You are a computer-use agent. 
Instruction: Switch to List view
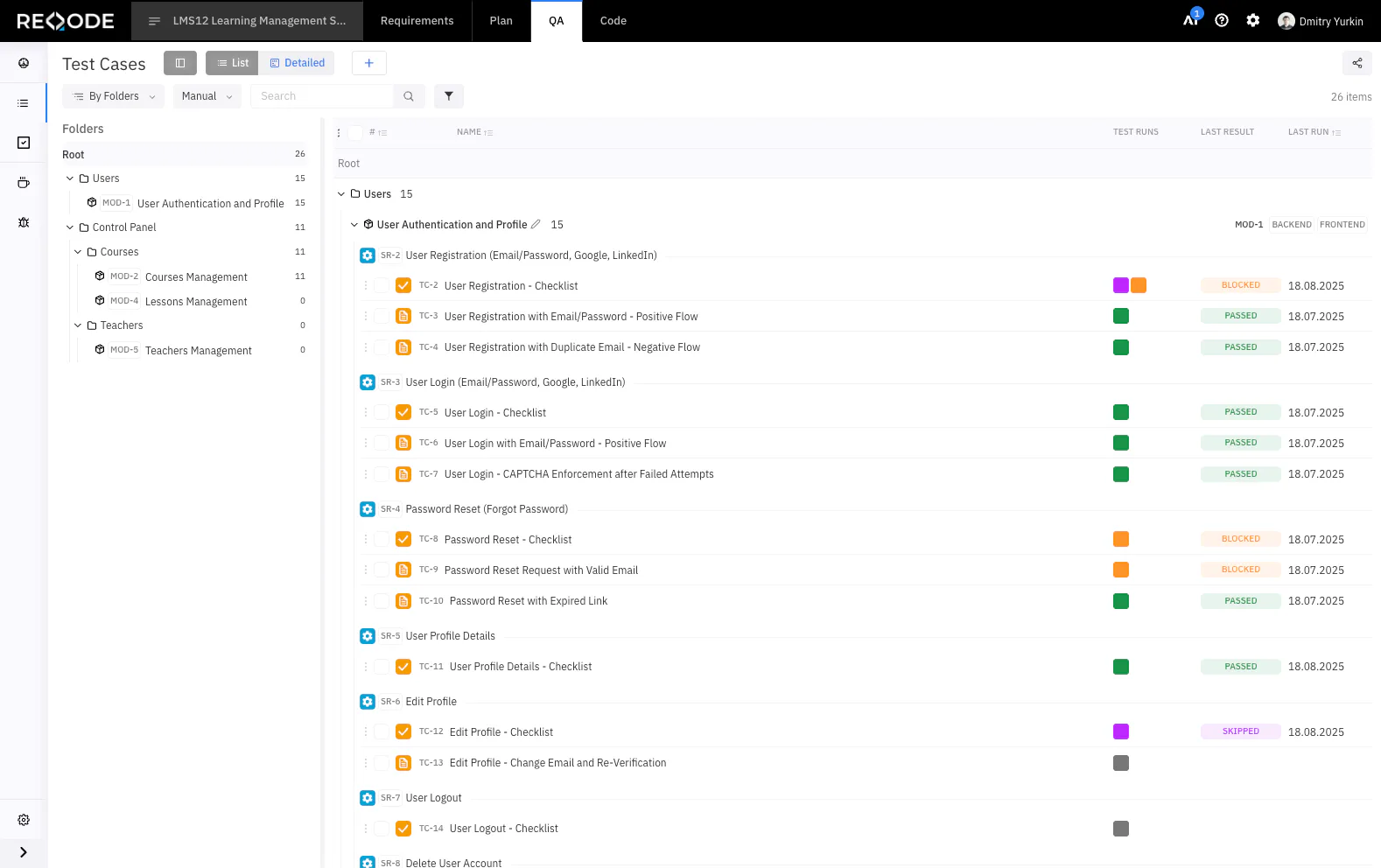click(x=232, y=63)
